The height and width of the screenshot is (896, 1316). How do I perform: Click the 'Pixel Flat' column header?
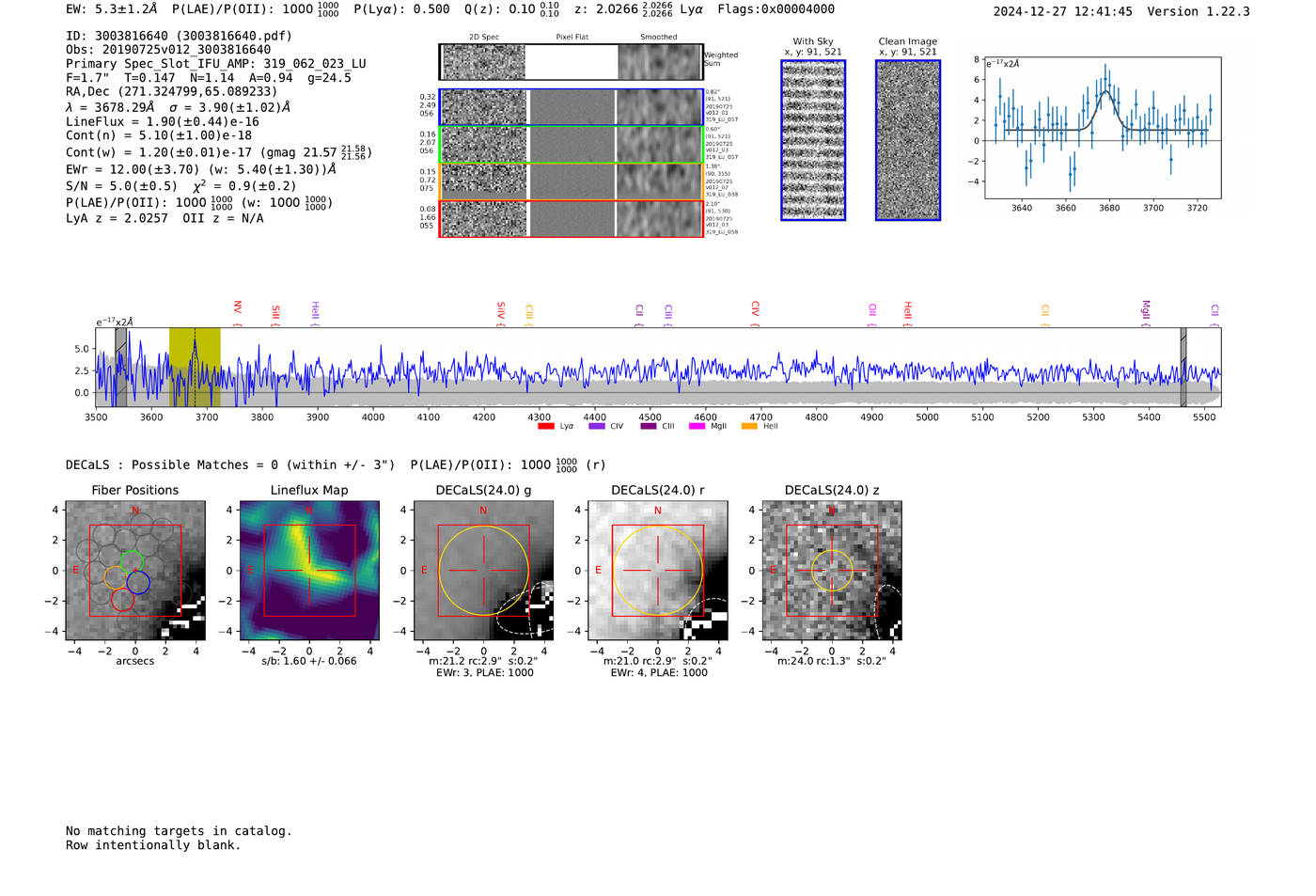572,38
